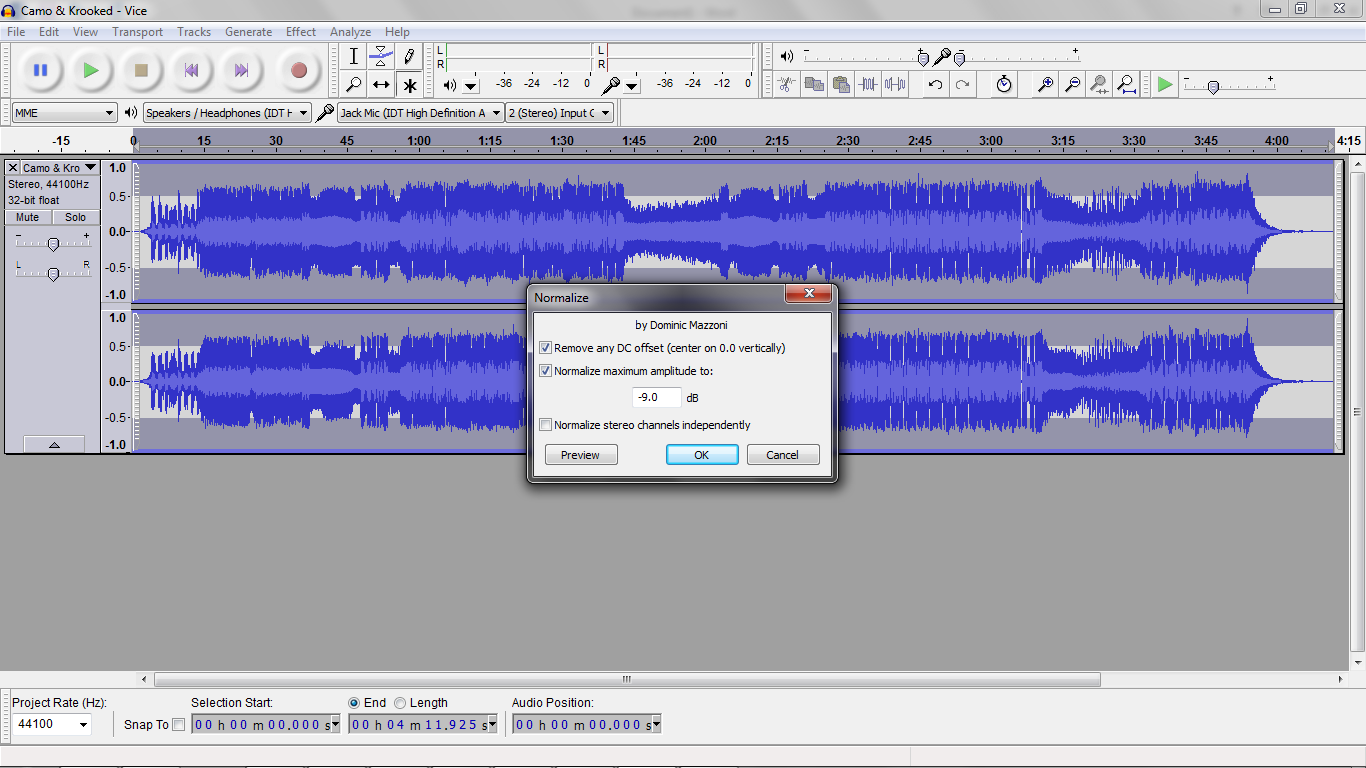Open the Tracks menu
The image size is (1366, 768).
tap(194, 32)
